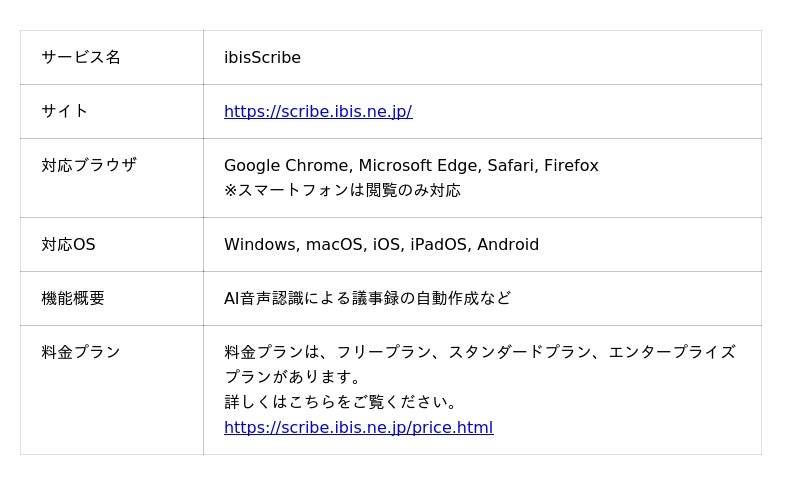Click the AI音声認識による議事録 description text

point(367,298)
